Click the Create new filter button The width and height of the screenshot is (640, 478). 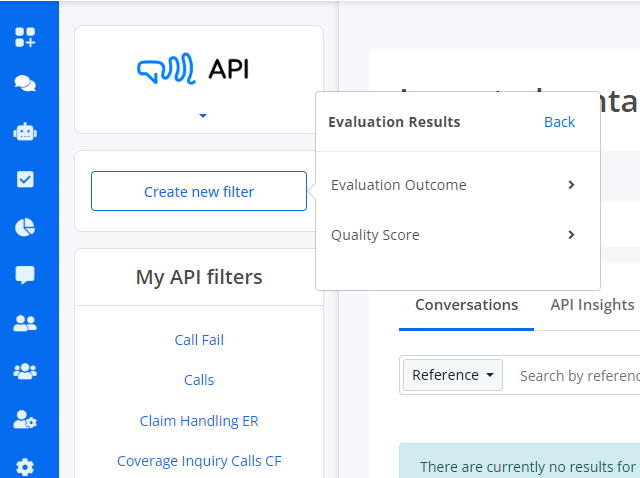tap(199, 191)
